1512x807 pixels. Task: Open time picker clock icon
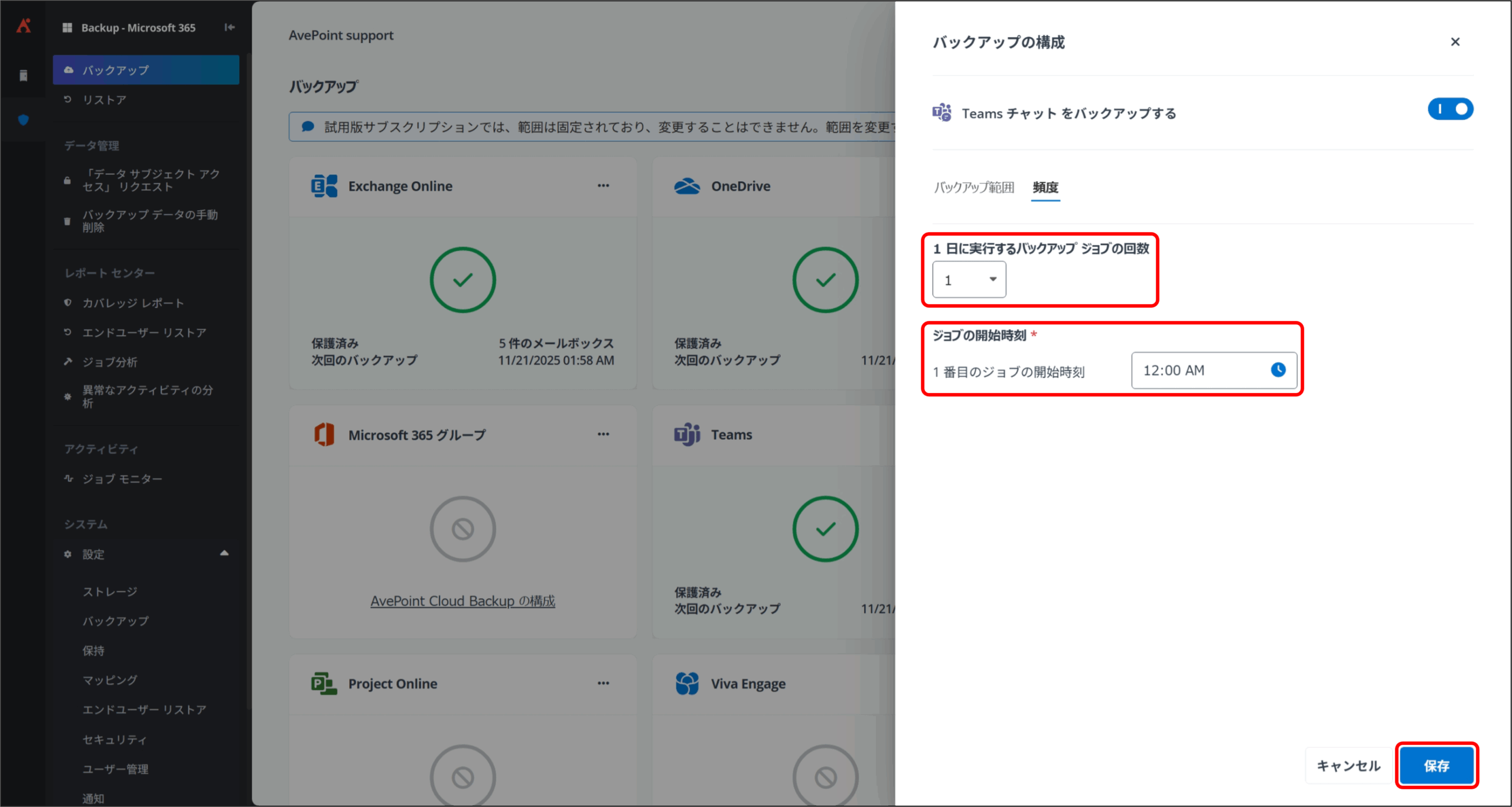coord(1278,370)
